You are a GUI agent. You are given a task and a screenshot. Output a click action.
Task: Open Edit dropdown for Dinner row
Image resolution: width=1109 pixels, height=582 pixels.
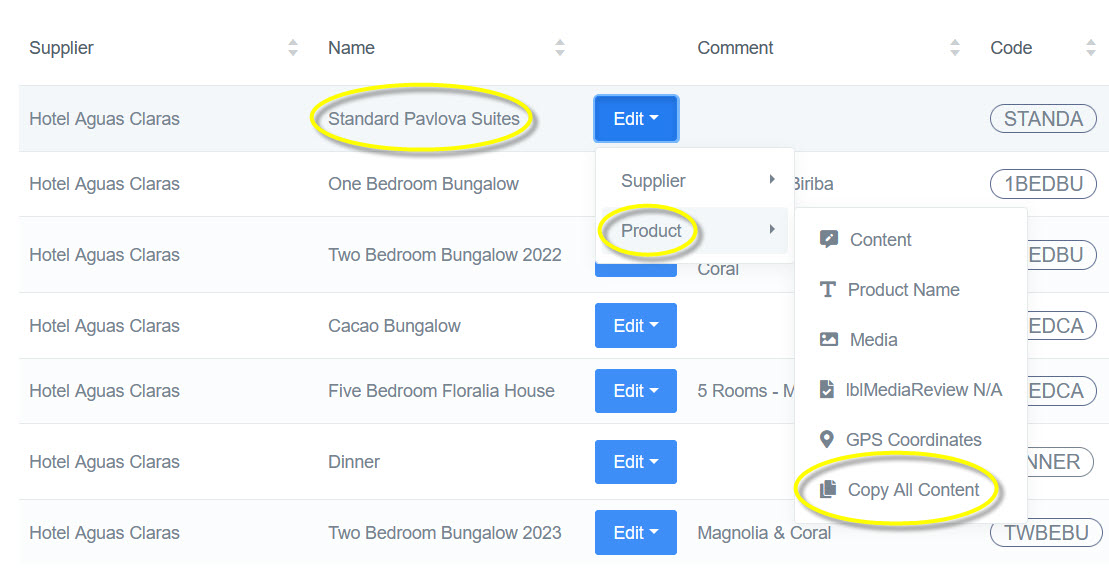coord(636,462)
